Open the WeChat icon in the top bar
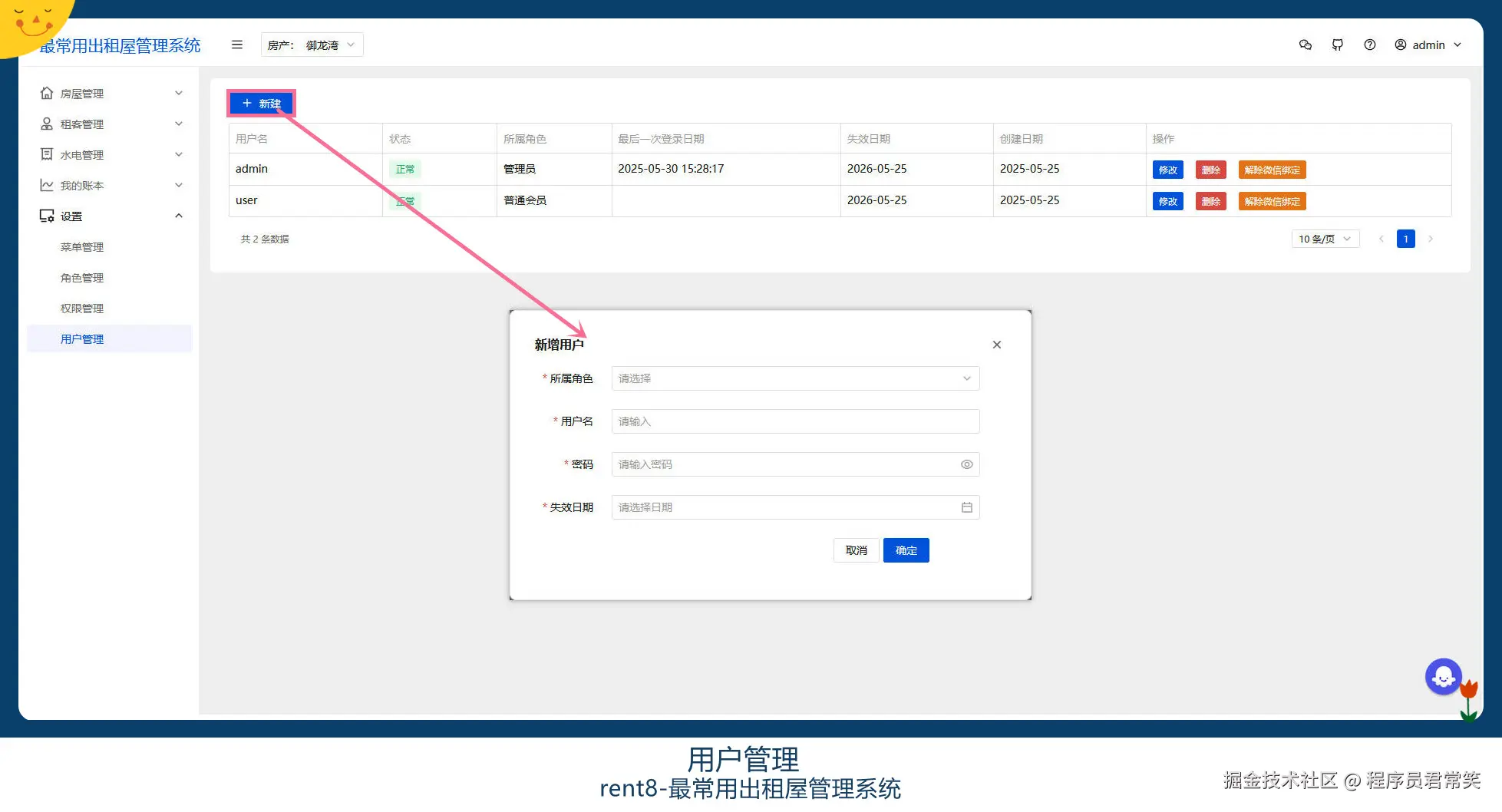The height and width of the screenshot is (812, 1502). (x=1305, y=45)
